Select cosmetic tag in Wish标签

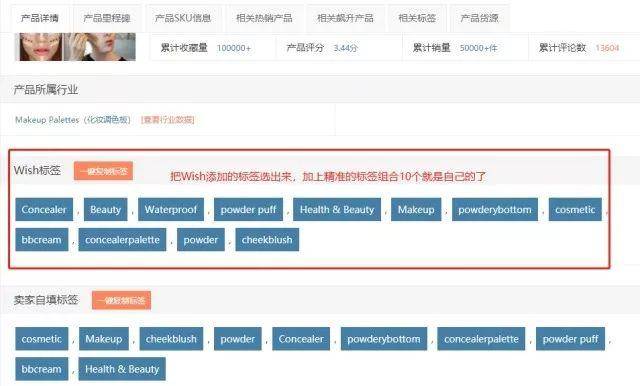[575, 209]
